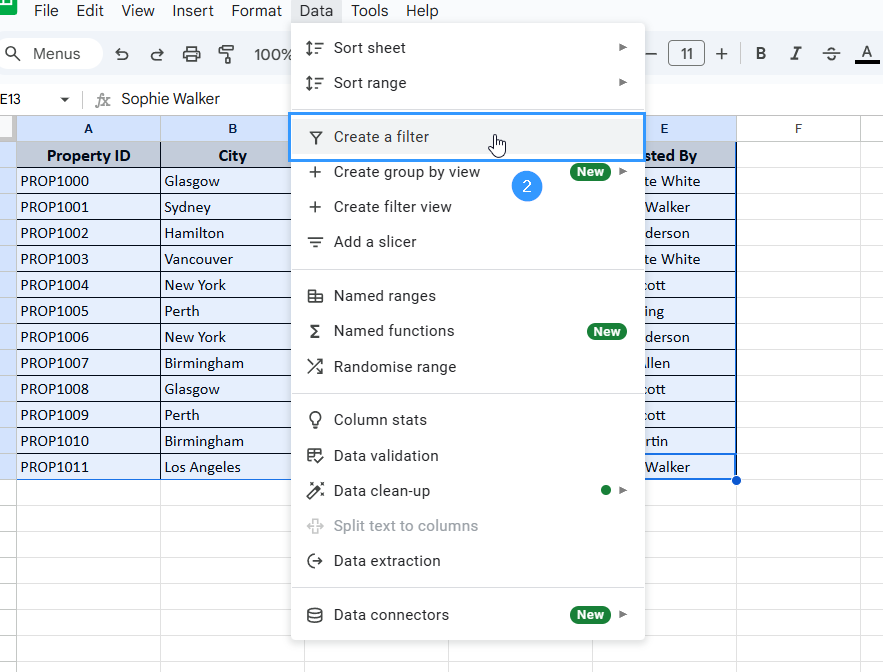Expand the Data connectors submenu arrow
Screen dimensions: 883x672
pyautogui.click(x=623, y=614)
